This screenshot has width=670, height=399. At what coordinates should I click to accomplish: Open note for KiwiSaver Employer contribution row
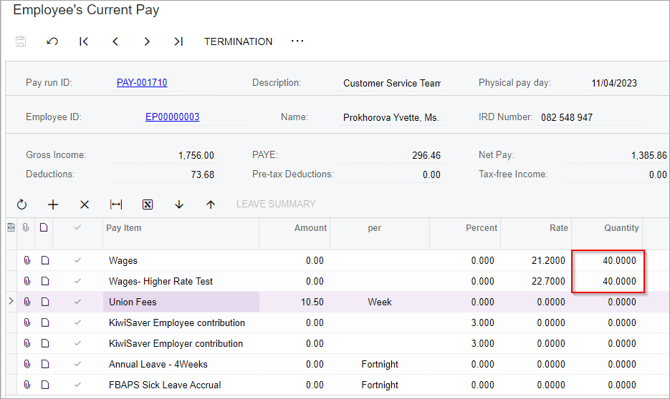point(45,343)
